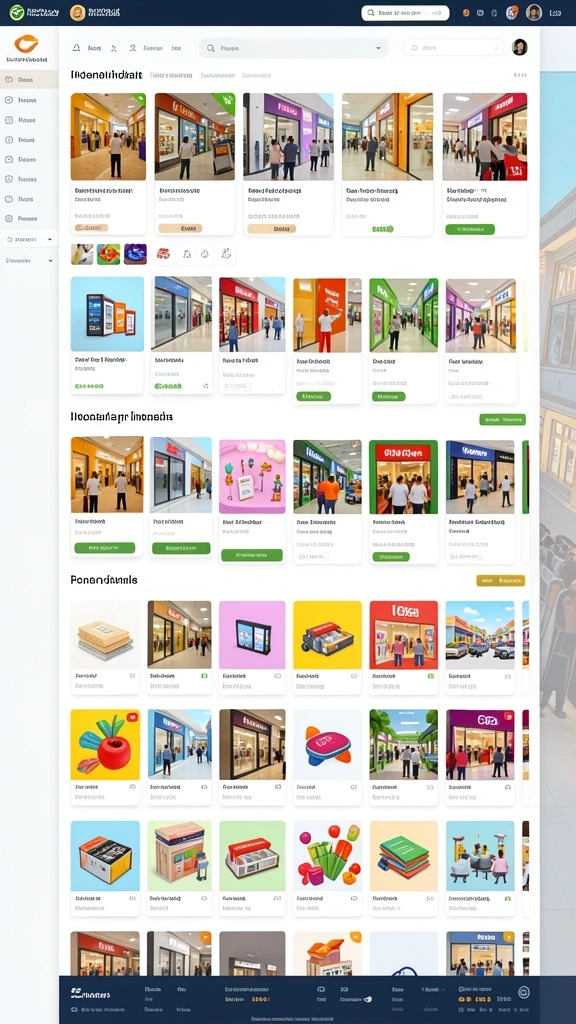The image size is (576, 1024).
Task: Select the blue glowing thumbnail in category strip
Action: click(135, 254)
